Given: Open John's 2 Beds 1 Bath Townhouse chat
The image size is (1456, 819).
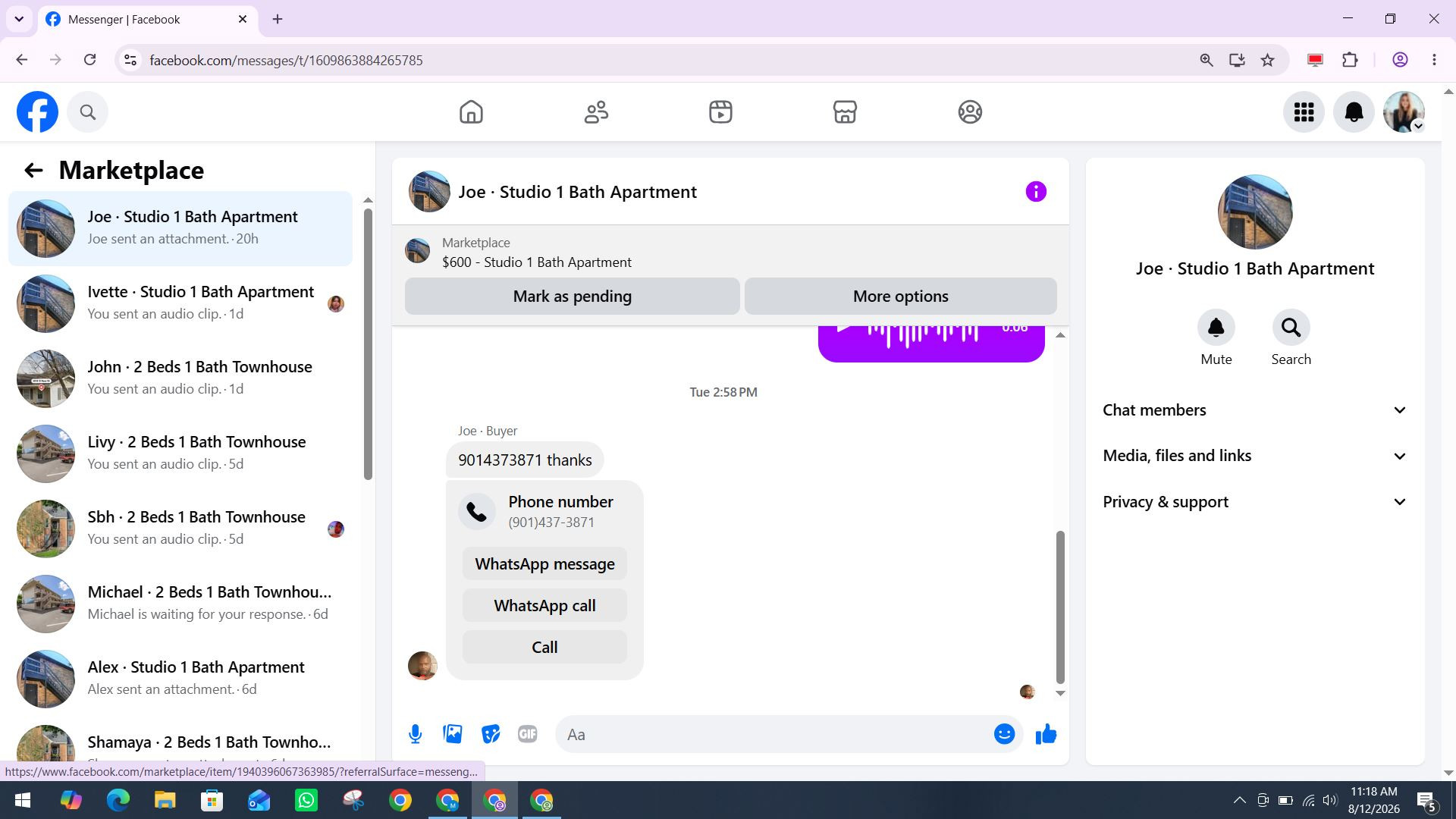Looking at the screenshot, I should (180, 378).
